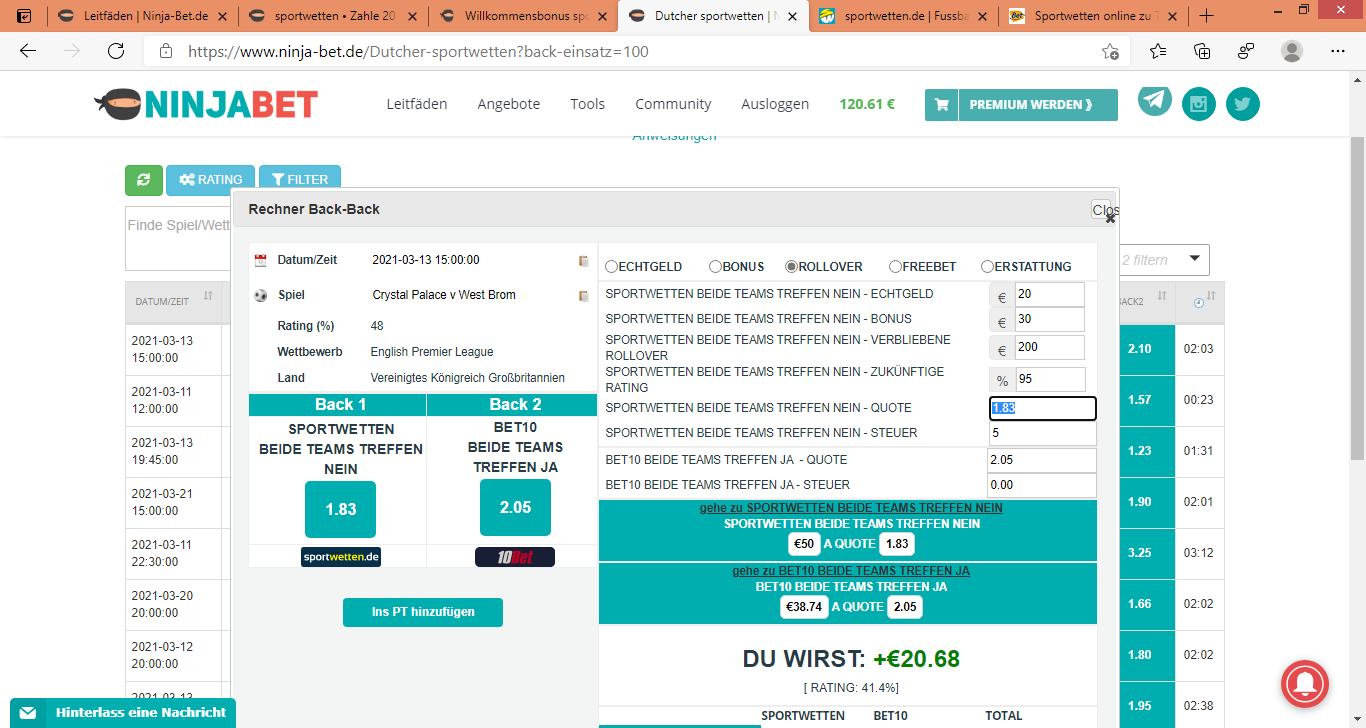The width and height of the screenshot is (1366, 728).
Task: Edit the BONUS amount field 30
Action: (1050, 320)
